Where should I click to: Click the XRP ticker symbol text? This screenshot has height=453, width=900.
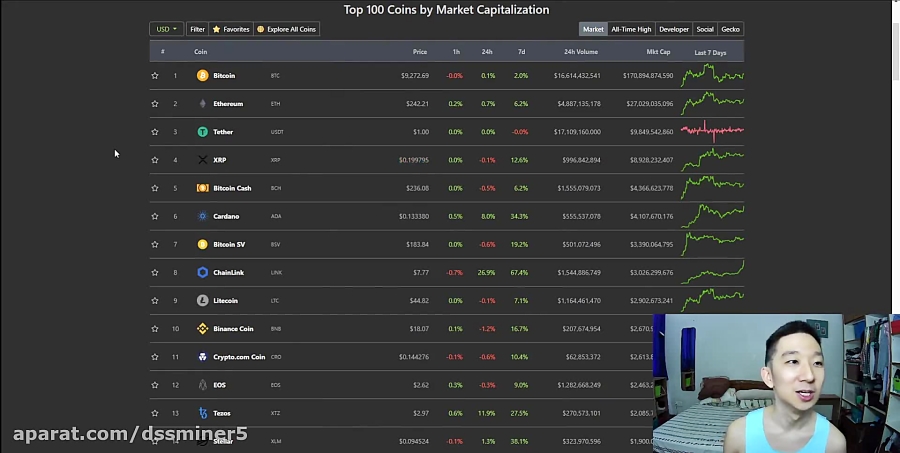click(276, 160)
